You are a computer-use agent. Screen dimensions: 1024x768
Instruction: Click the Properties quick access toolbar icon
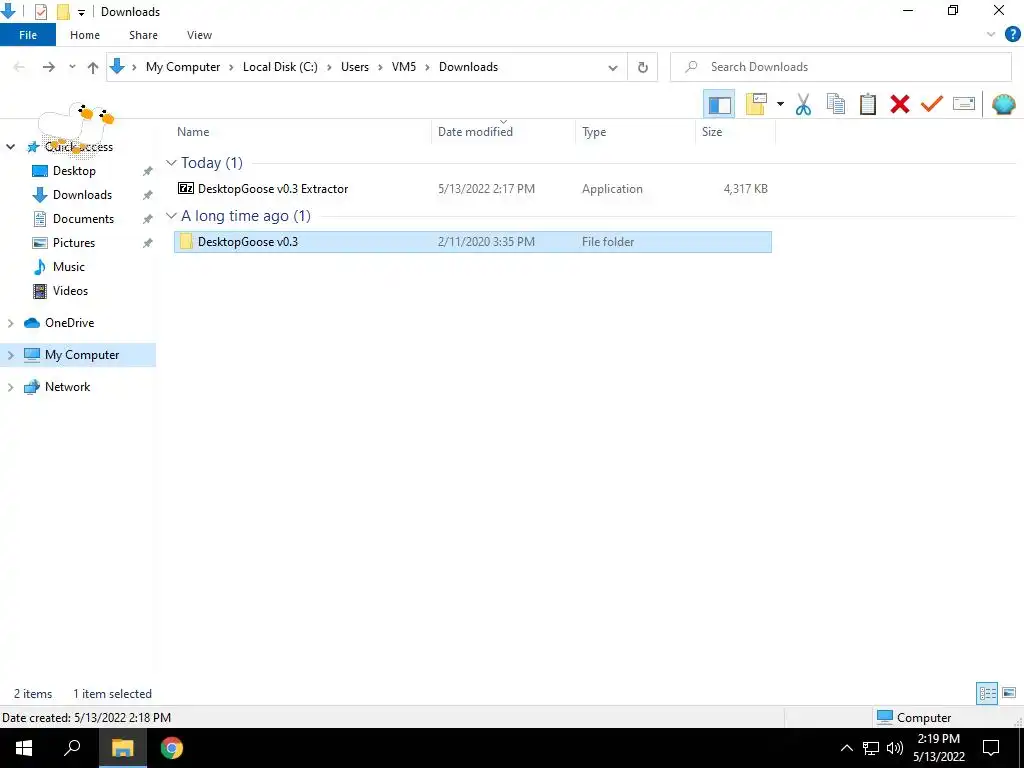pos(40,12)
